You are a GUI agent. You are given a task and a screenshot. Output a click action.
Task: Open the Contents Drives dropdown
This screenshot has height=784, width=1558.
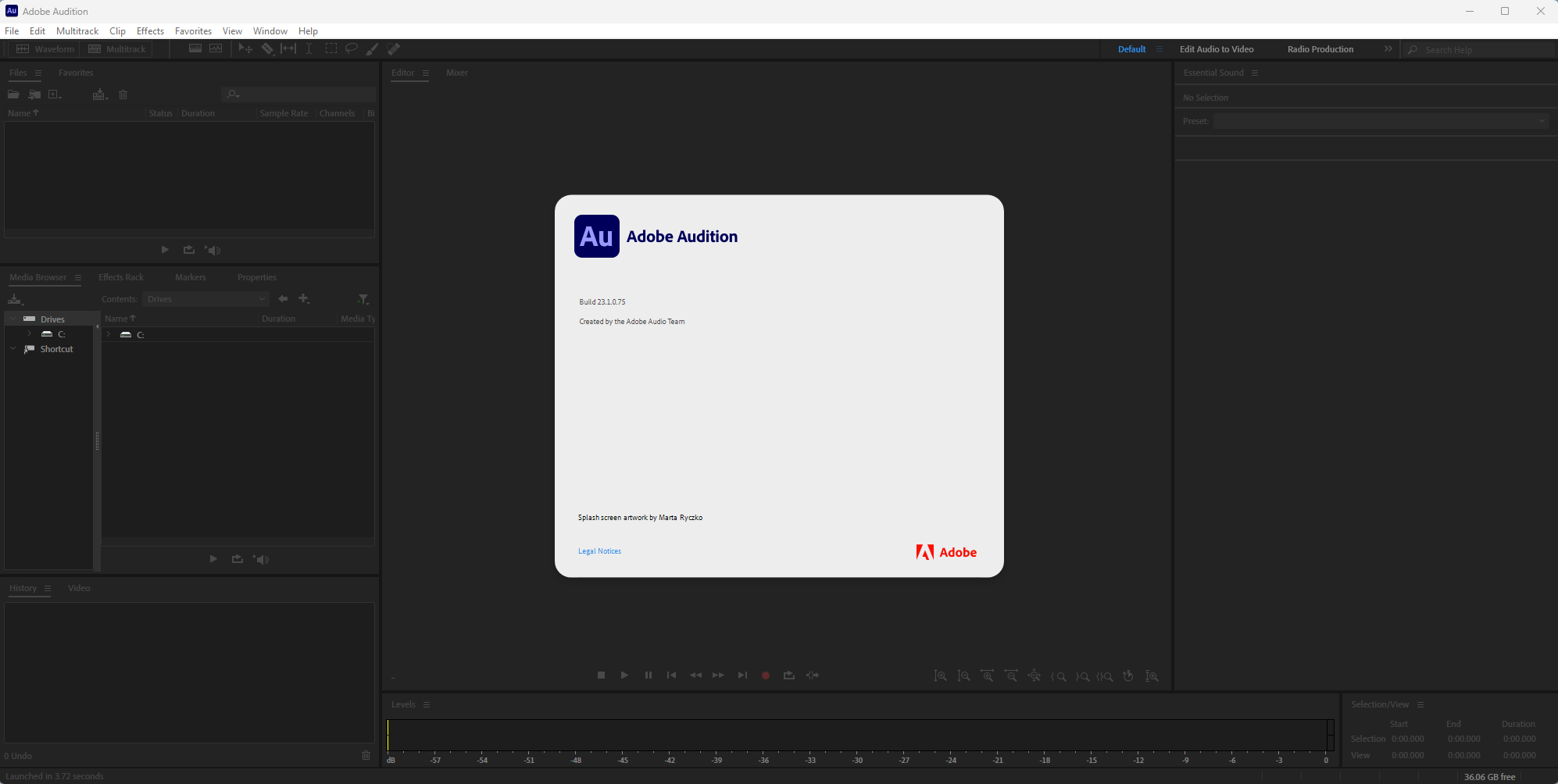[206, 299]
